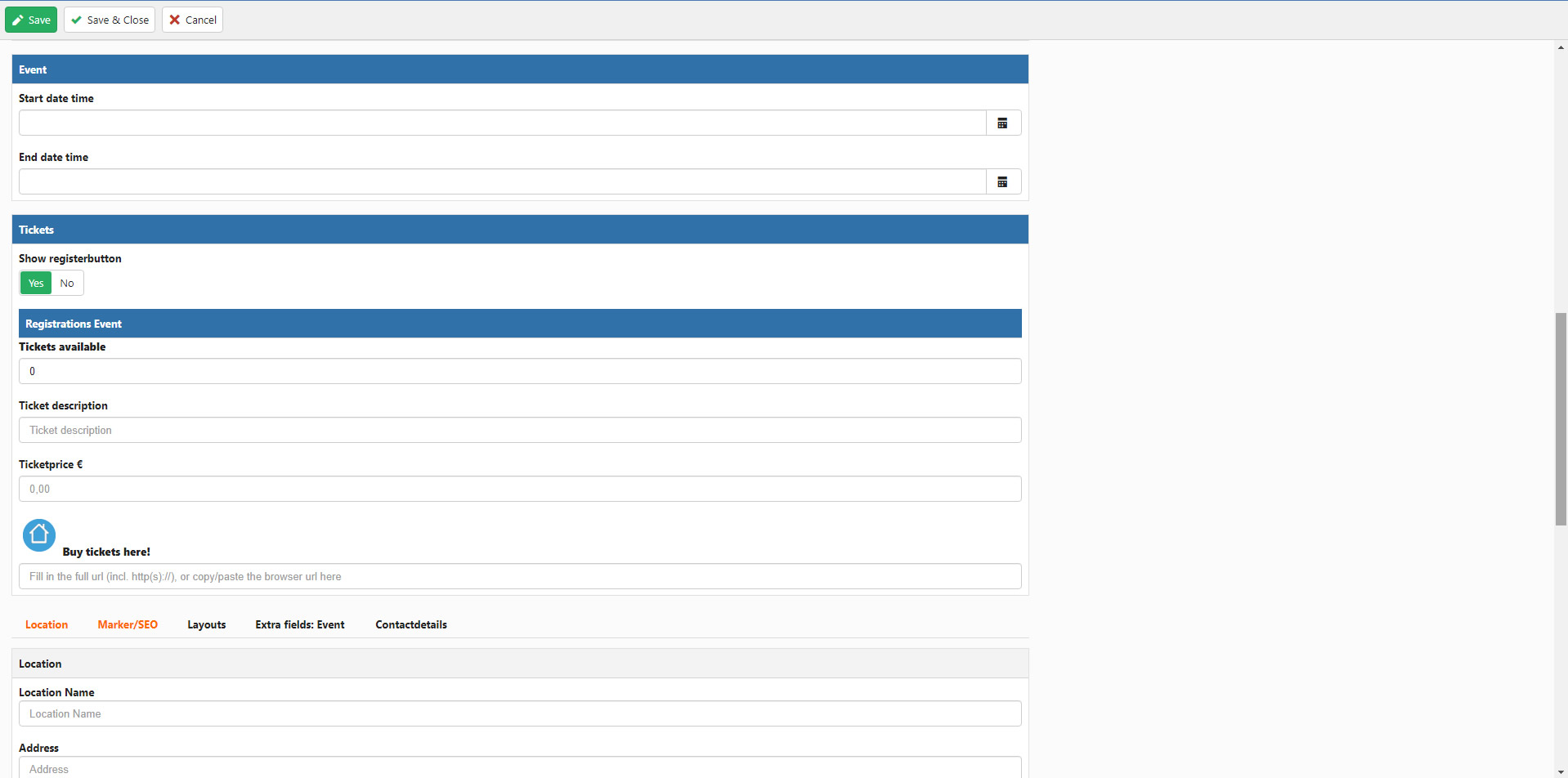Viewport: 1568px width, 778px height.
Task: Click the blue house icon near Buy tickets
Action: [38, 535]
